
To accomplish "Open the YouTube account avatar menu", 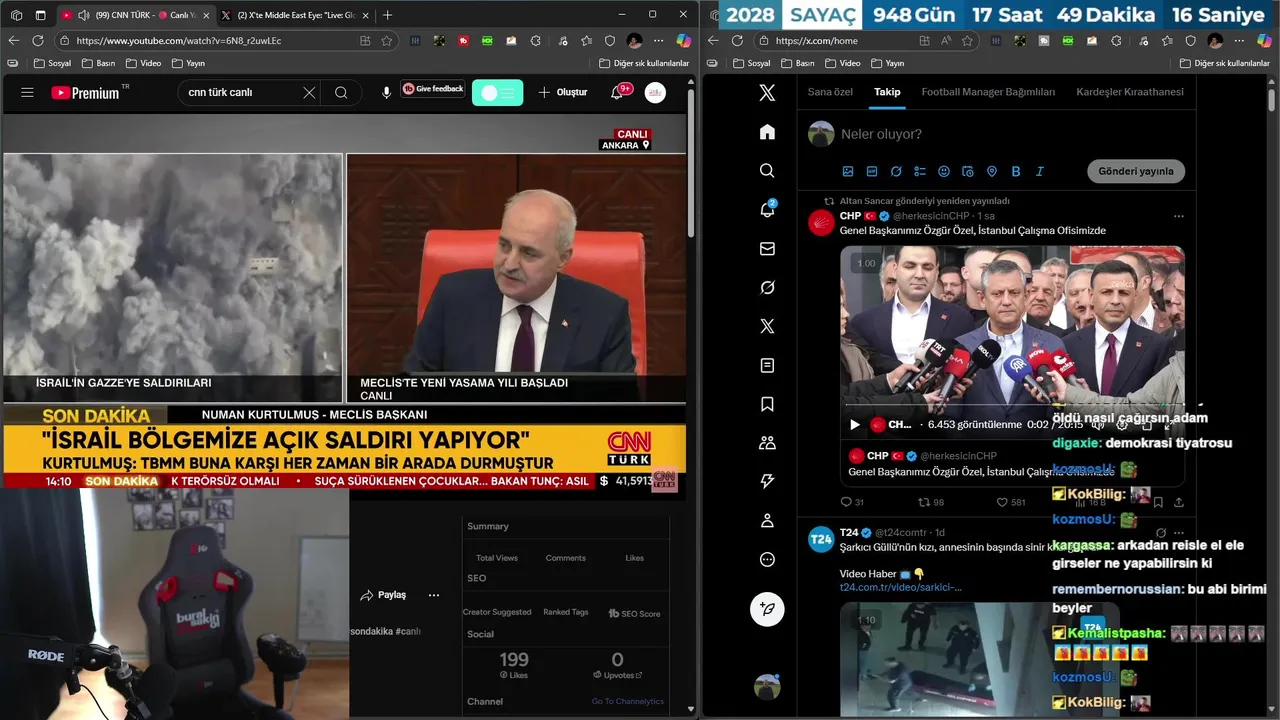I will [x=655, y=92].
